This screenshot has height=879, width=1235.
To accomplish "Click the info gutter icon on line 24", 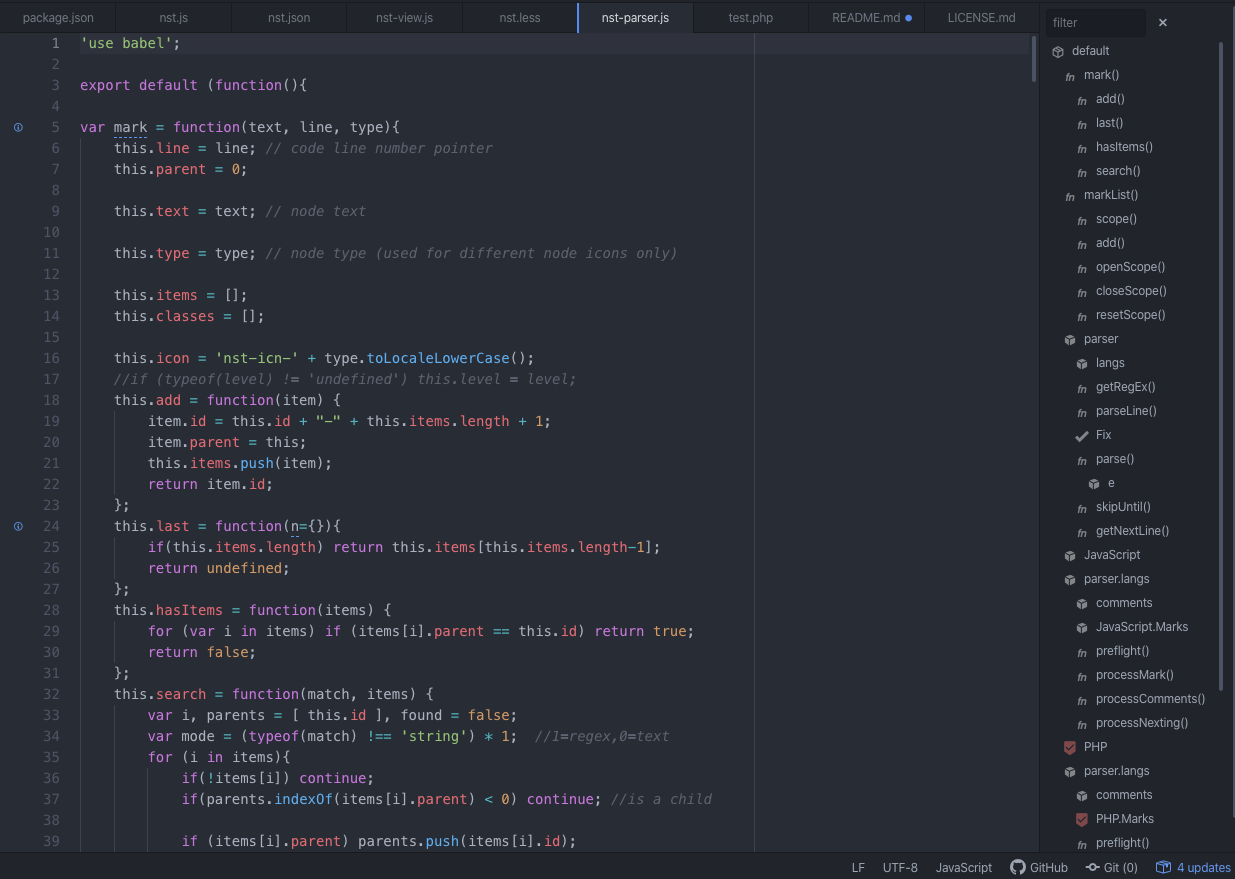I will pyautogui.click(x=18, y=526).
